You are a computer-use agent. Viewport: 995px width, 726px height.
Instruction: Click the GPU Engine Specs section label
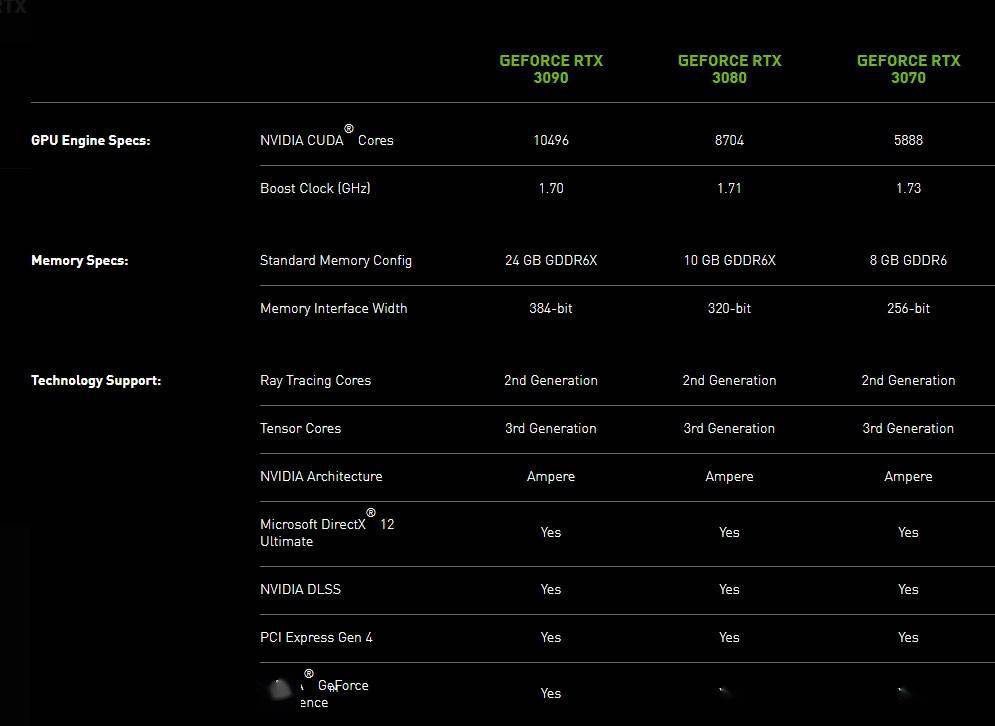point(90,141)
